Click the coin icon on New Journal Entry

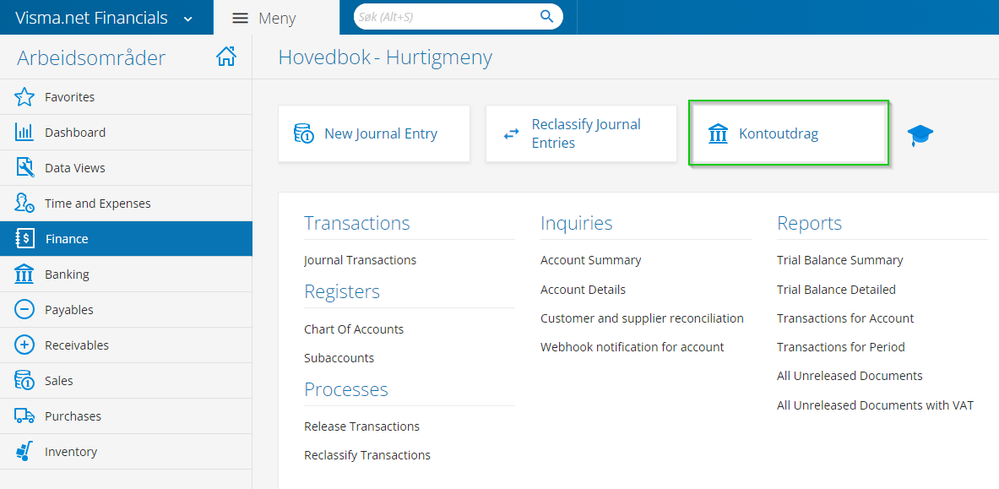303,134
